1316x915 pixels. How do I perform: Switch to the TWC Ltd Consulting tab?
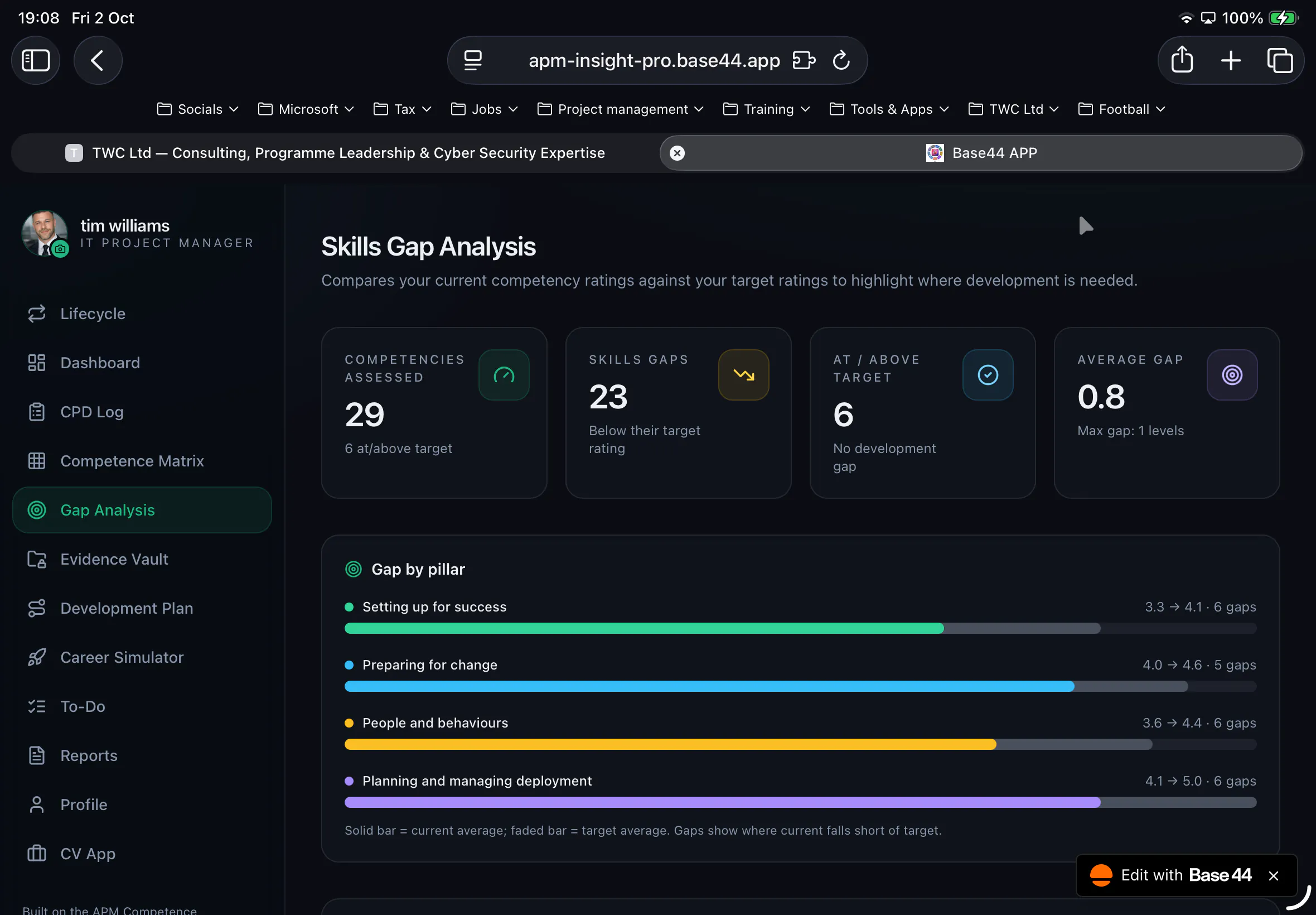coord(335,153)
